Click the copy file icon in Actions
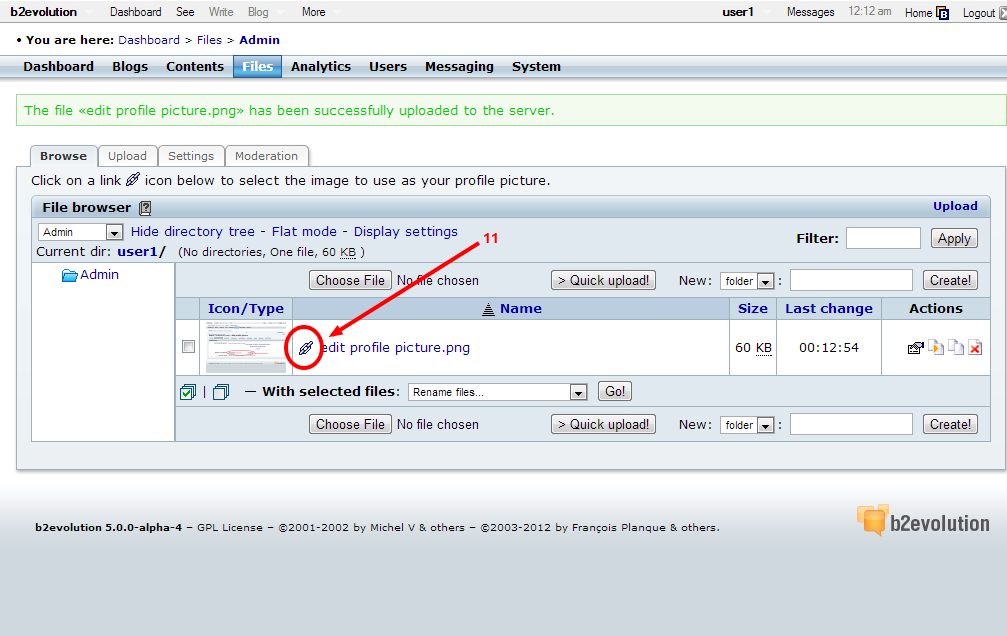The width and height of the screenshot is (1007, 636). [x=956, y=347]
